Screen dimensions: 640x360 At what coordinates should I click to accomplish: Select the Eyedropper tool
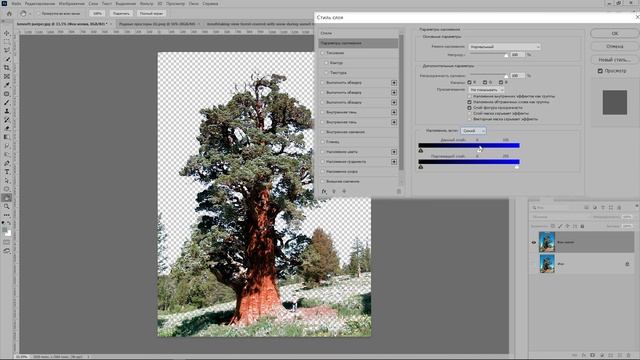[7, 85]
